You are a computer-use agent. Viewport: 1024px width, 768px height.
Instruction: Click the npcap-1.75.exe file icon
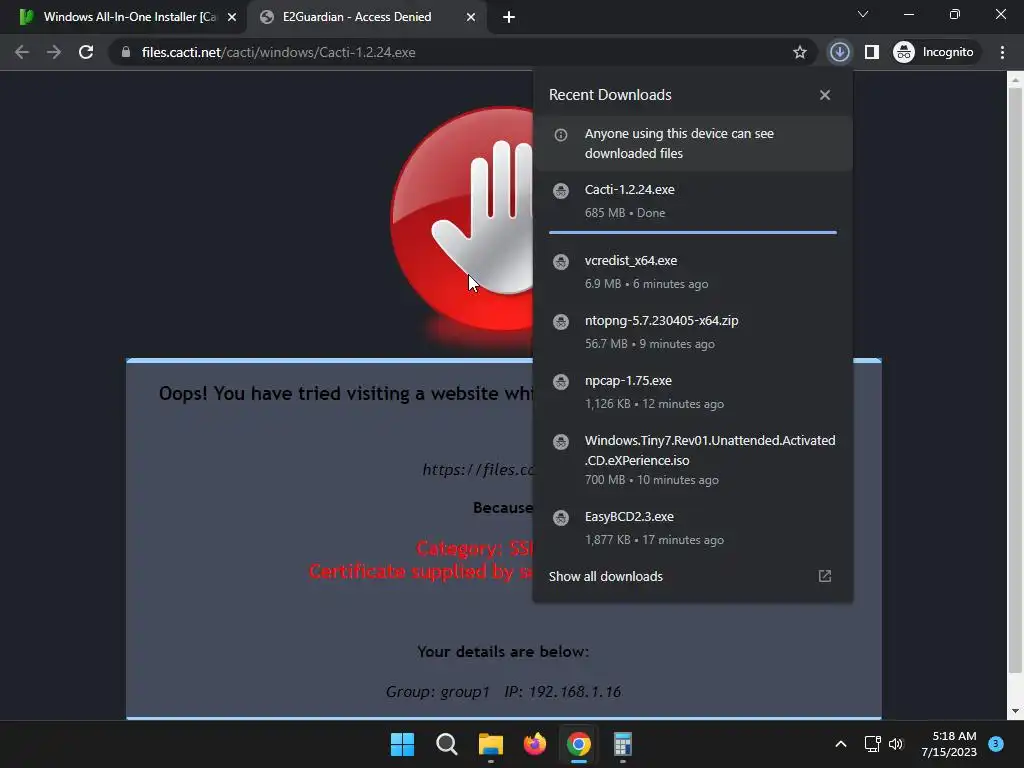coord(561,382)
